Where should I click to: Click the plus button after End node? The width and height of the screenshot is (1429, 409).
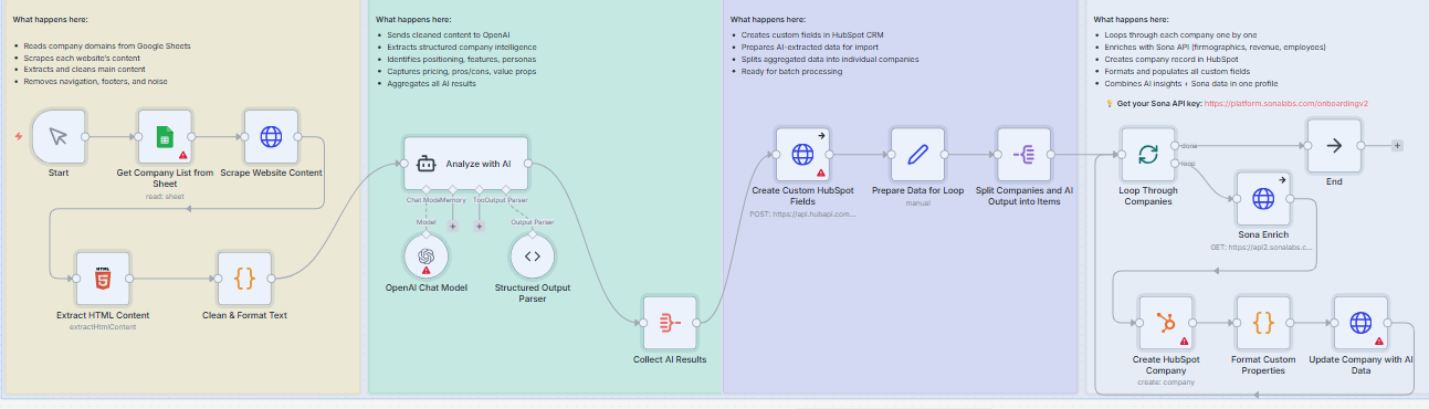1397,146
